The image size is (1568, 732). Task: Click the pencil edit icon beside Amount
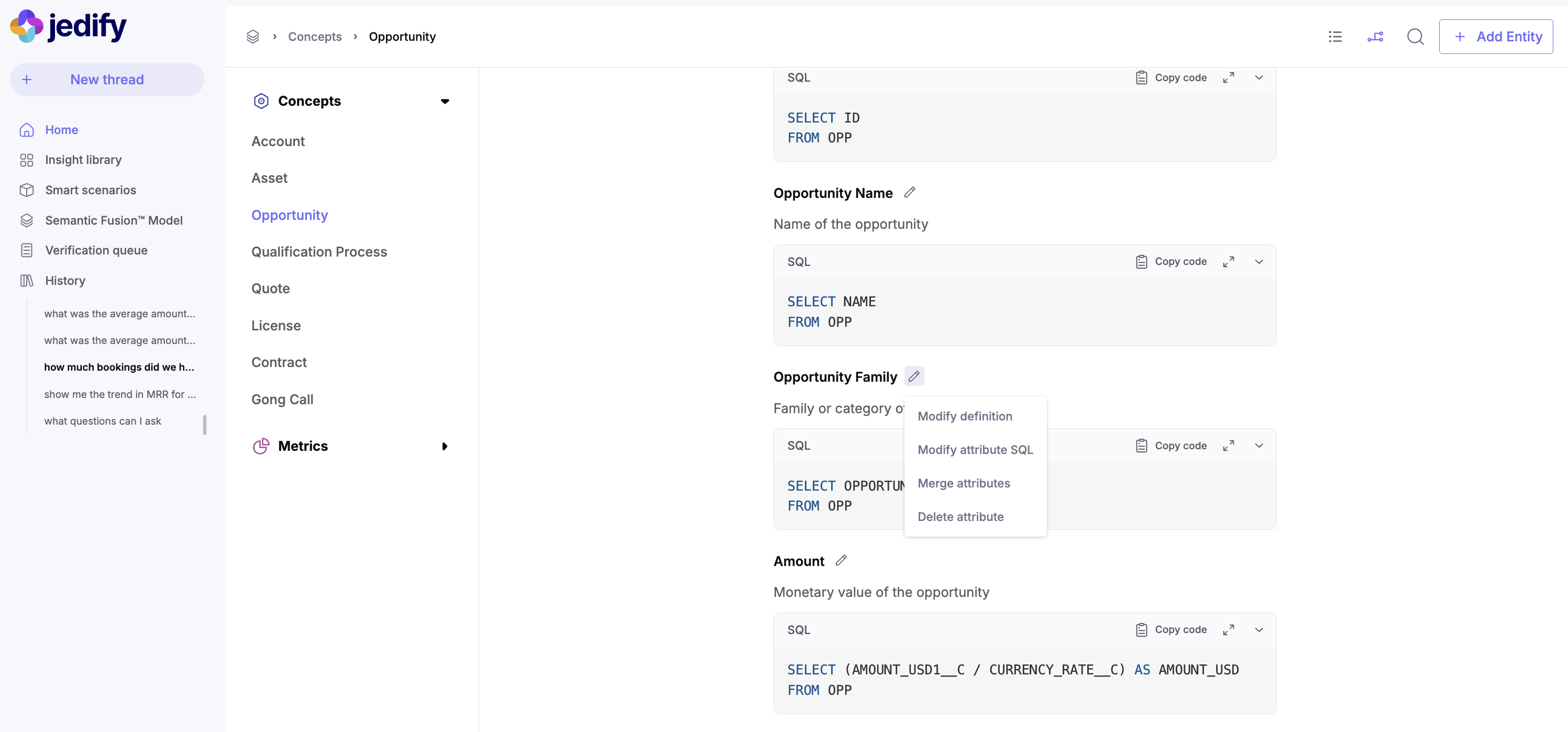tap(841, 560)
